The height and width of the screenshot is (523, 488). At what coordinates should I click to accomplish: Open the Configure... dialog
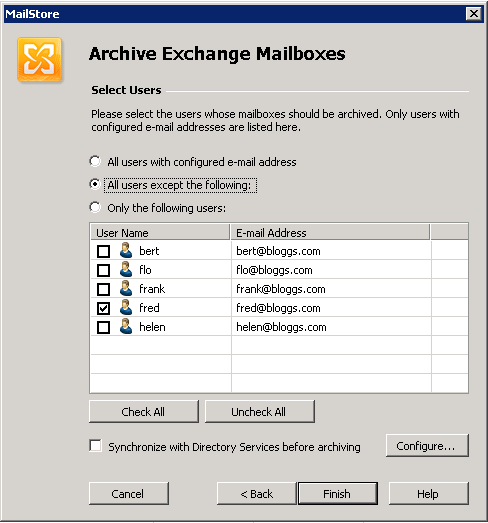(x=427, y=446)
